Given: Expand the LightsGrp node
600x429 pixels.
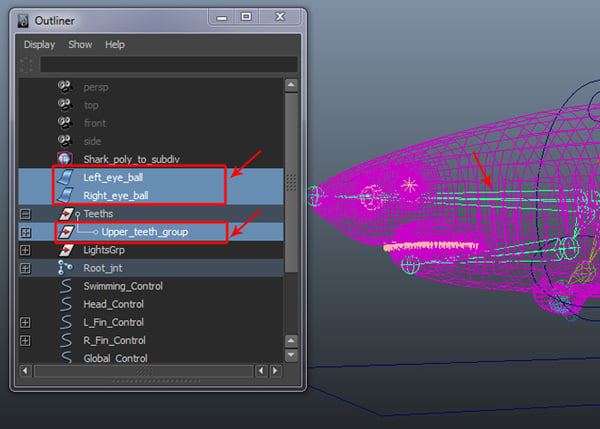Looking at the screenshot, I should (x=25, y=250).
